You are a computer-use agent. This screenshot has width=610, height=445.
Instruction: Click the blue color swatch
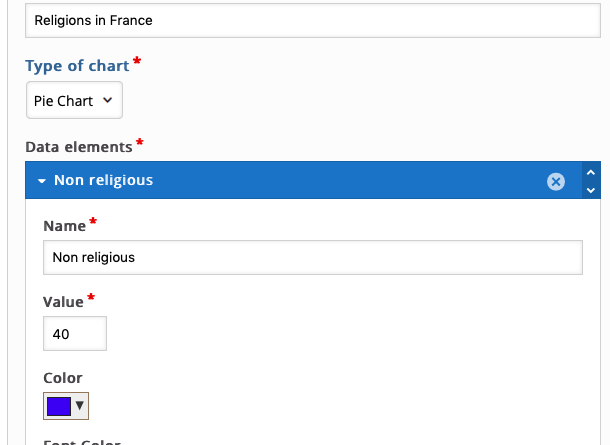(x=59, y=406)
